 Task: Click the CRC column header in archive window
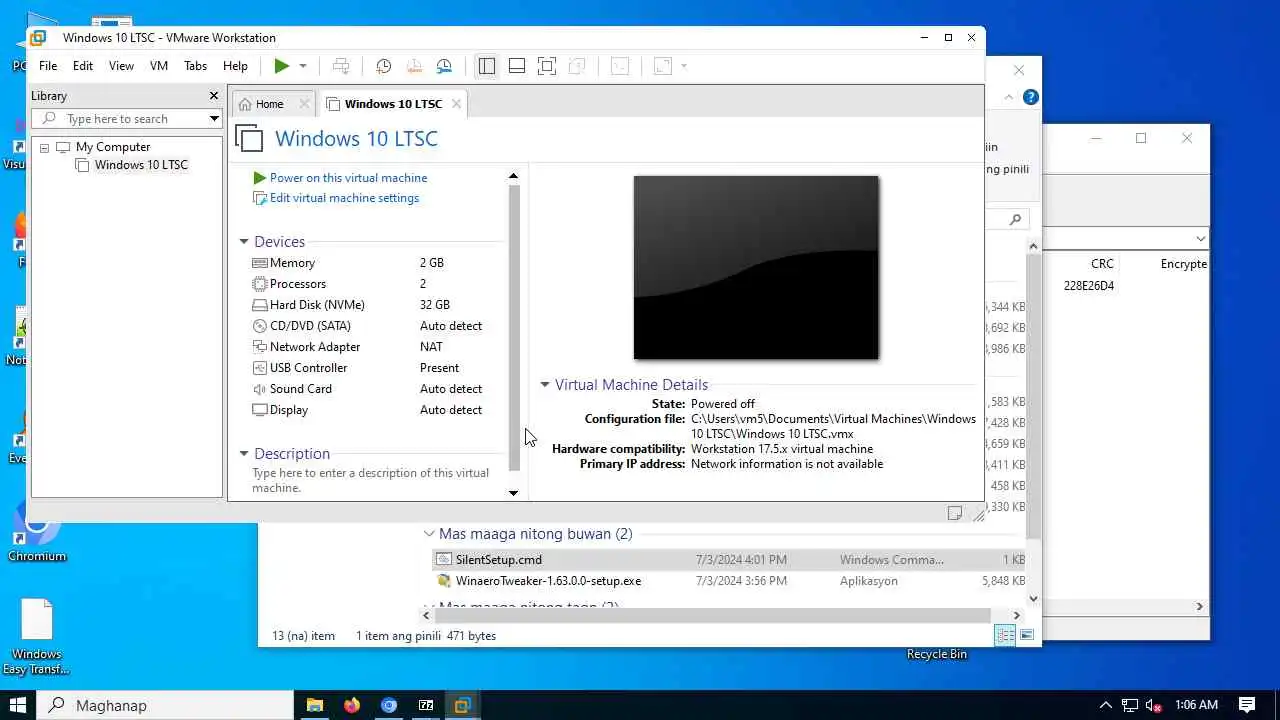pos(1102,264)
